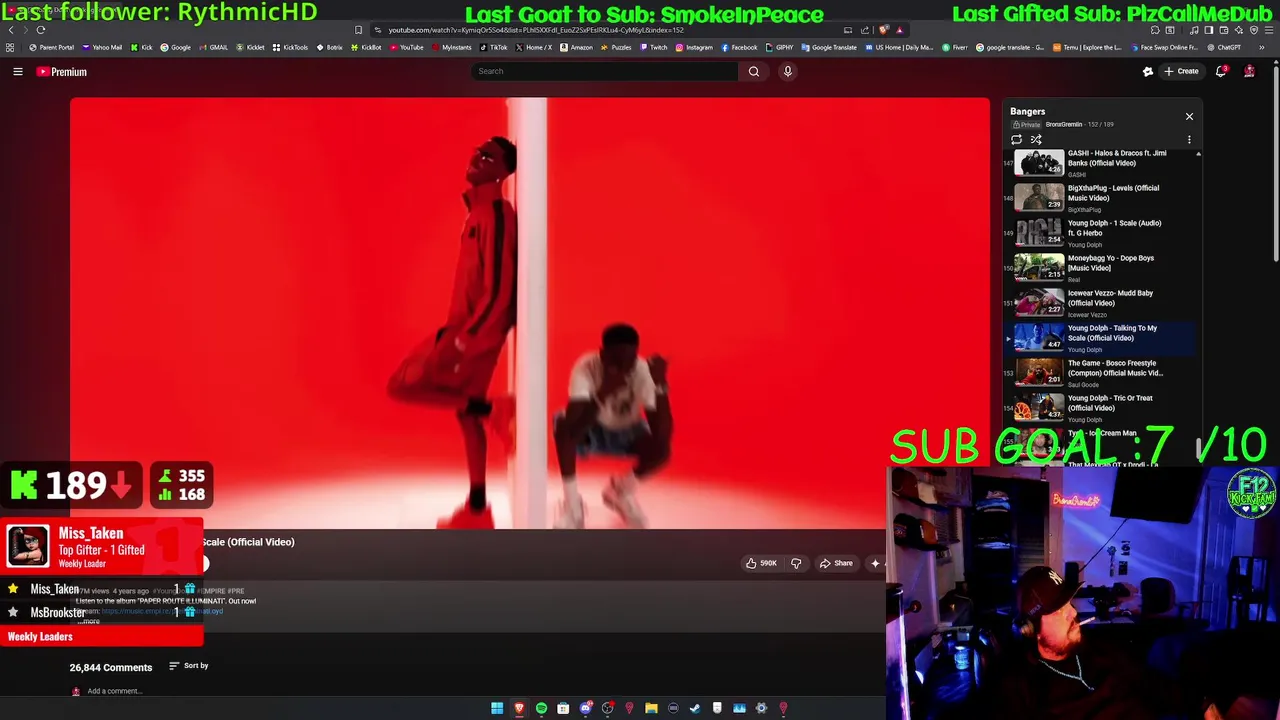This screenshot has height=720, width=1280.
Task: Toggle loop playlist in Bangers
Action: 1017,140
